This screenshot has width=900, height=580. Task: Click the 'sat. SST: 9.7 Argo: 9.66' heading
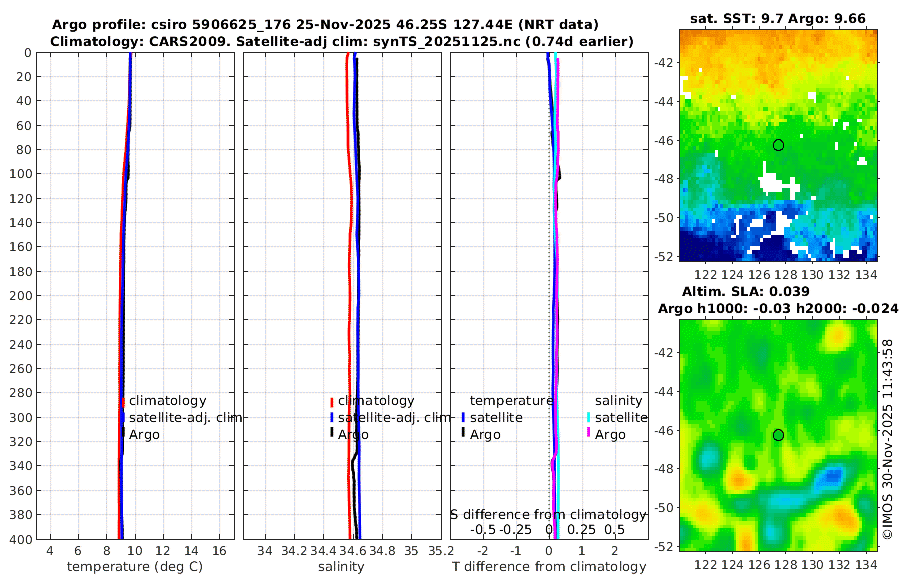tap(778, 18)
